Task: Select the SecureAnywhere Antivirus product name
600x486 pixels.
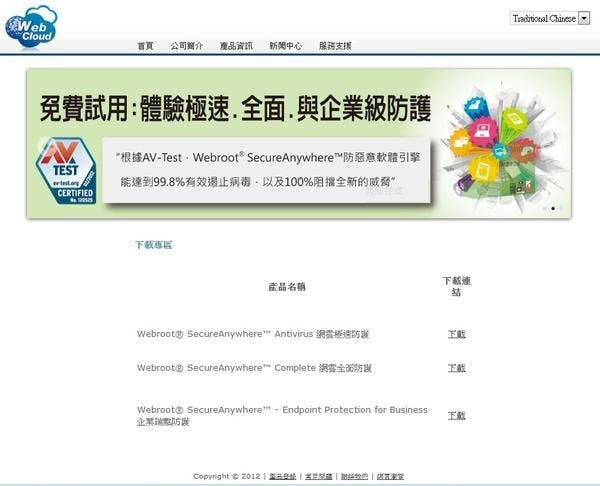Action: pos(253,334)
